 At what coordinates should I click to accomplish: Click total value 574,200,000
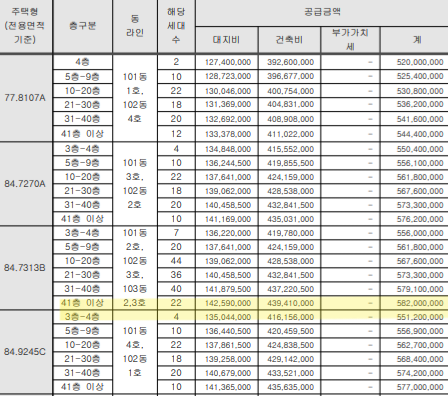(420, 373)
